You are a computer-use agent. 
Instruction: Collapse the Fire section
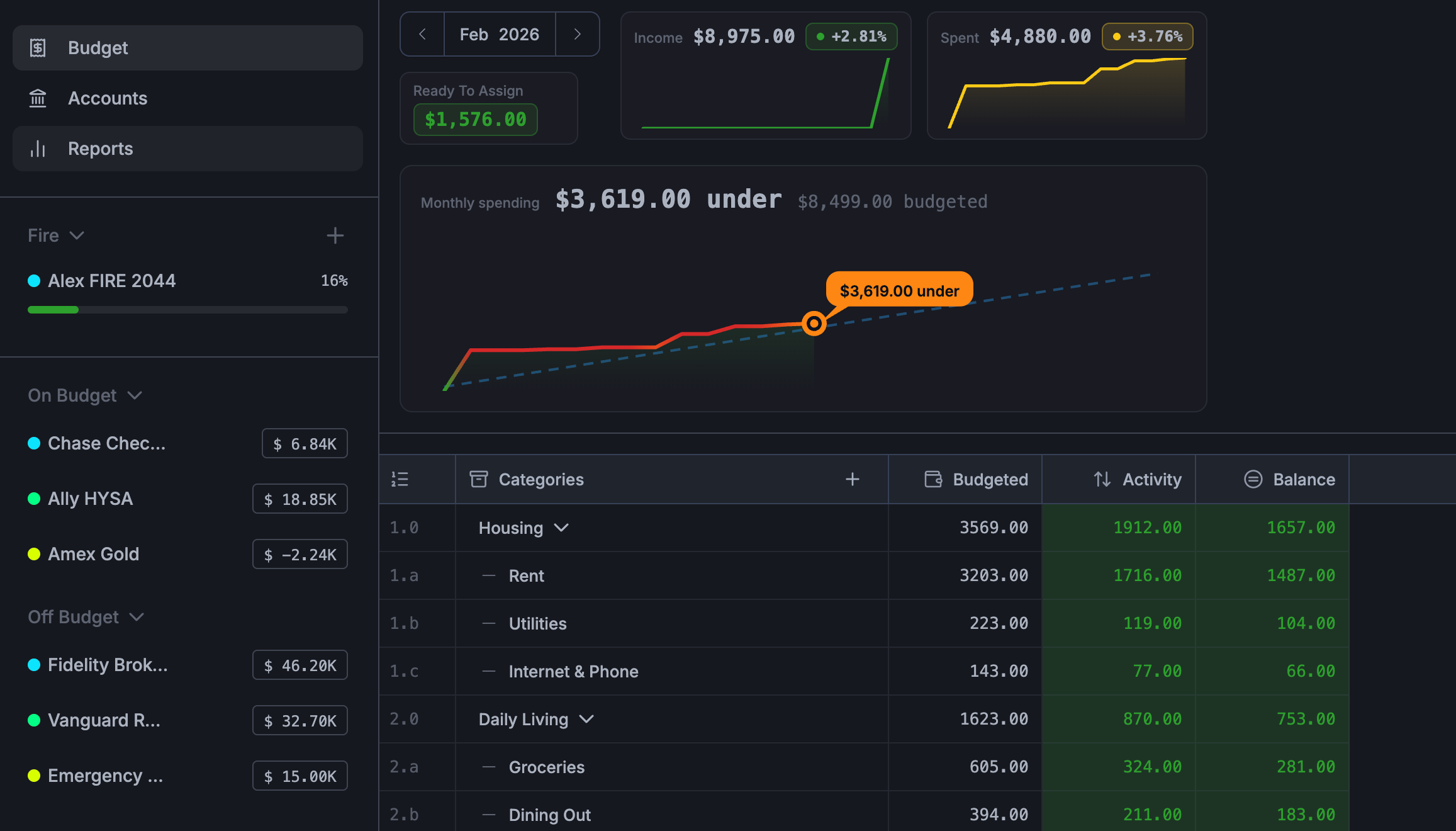pos(77,235)
